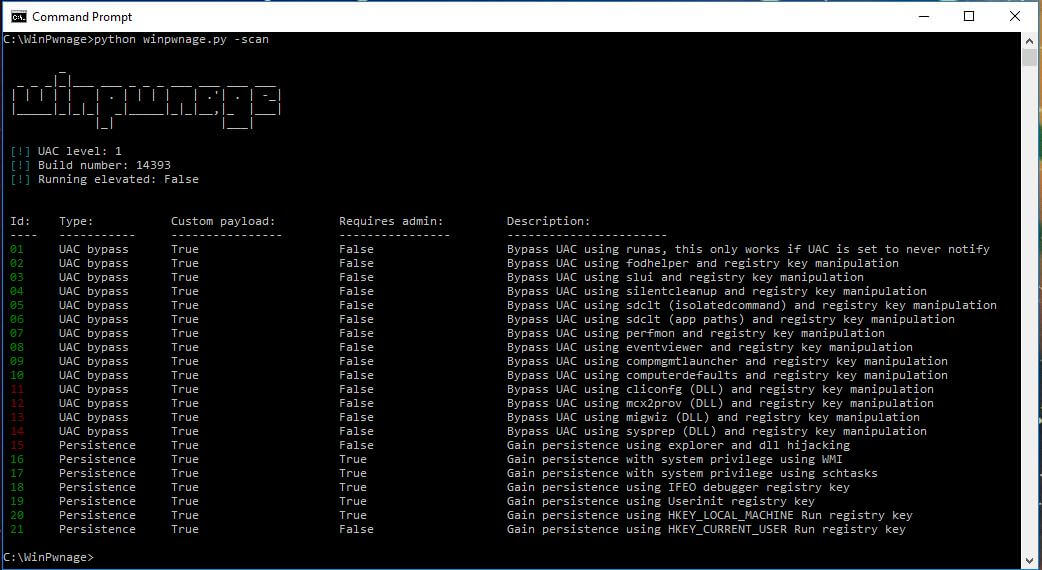Click the "Requires admin:" column header
This screenshot has height=570, width=1042.
(x=390, y=221)
